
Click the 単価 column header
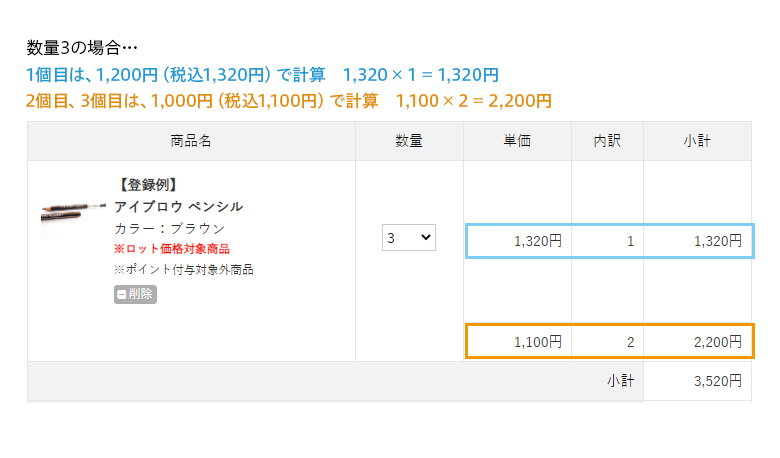pos(517,142)
